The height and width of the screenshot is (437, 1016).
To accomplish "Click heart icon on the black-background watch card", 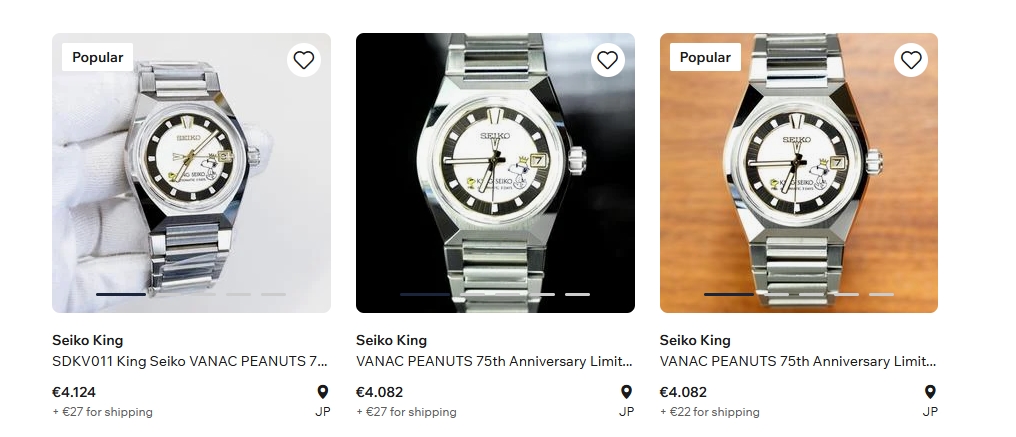I will click(607, 60).
